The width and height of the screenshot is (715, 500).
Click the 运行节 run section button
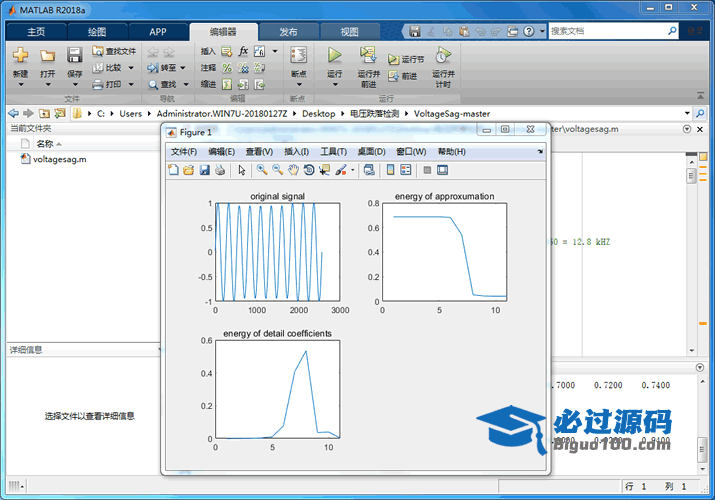tap(406, 59)
